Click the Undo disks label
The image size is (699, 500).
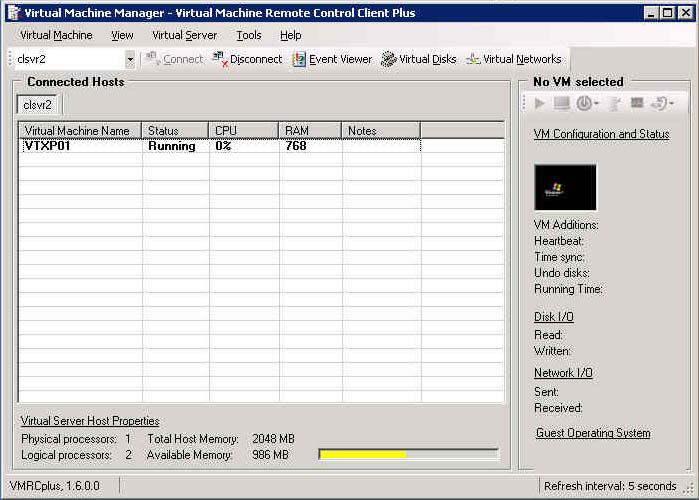pyautogui.click(x=562, y=273)
